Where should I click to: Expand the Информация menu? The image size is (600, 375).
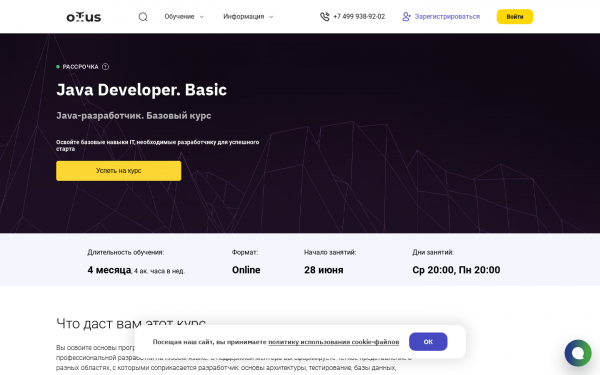point(248,17)
